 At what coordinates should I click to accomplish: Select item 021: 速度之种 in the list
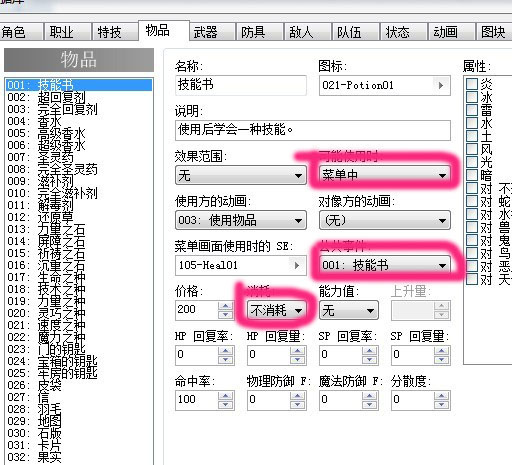[79, 325]
